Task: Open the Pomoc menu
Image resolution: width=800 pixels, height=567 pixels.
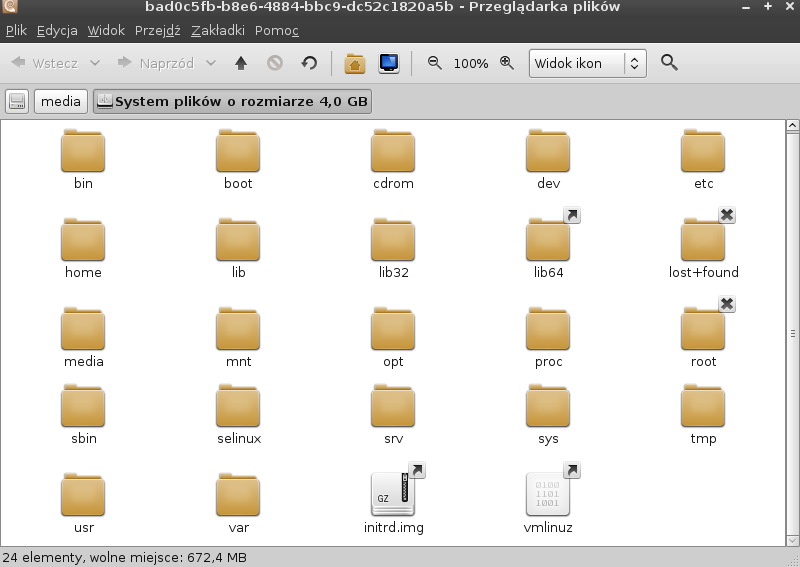Action: click(277, 31)
